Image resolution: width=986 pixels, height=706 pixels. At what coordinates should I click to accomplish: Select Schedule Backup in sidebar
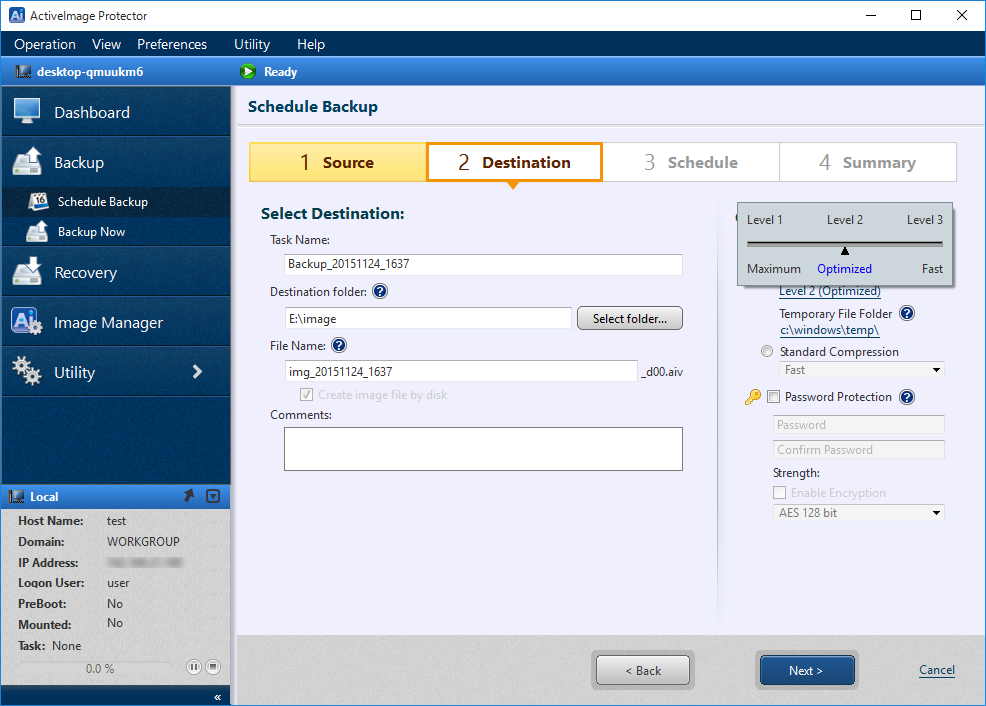point(116,201)
